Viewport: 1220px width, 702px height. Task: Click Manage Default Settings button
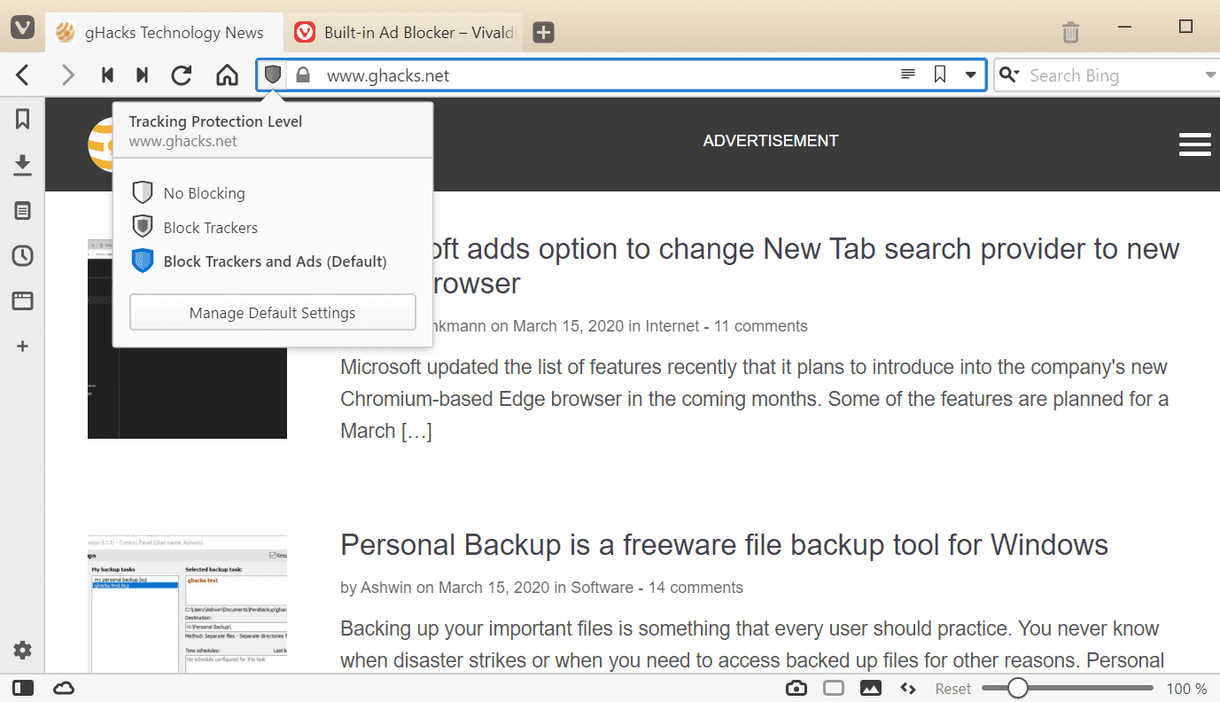273,312
